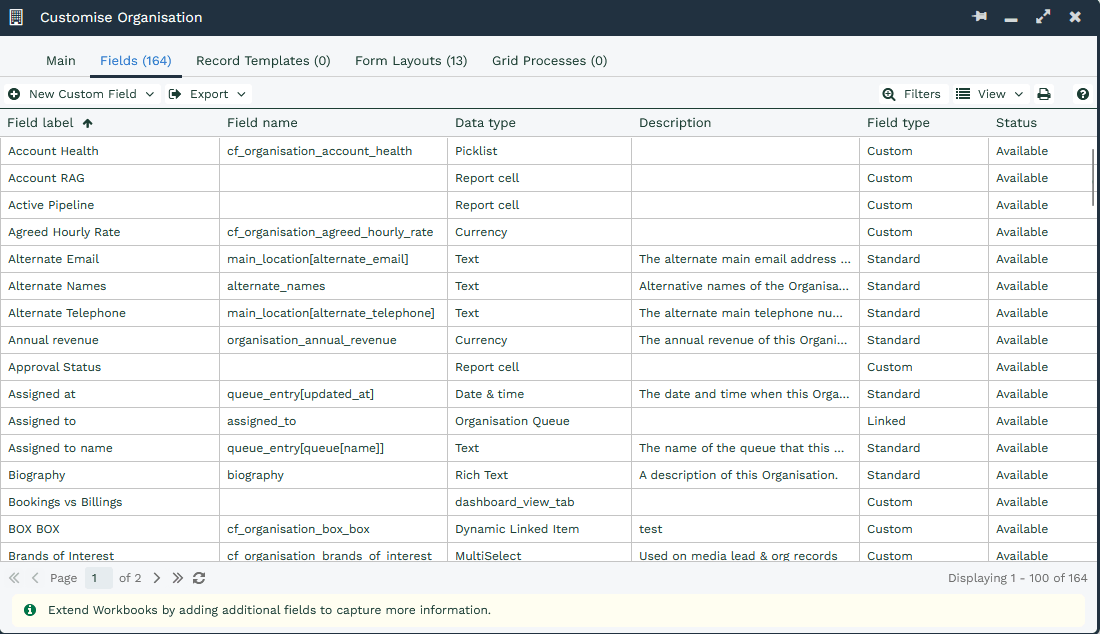1100x634 pixels.
Task: Click the Export arrow icon
Action: [x=175, y=94]
